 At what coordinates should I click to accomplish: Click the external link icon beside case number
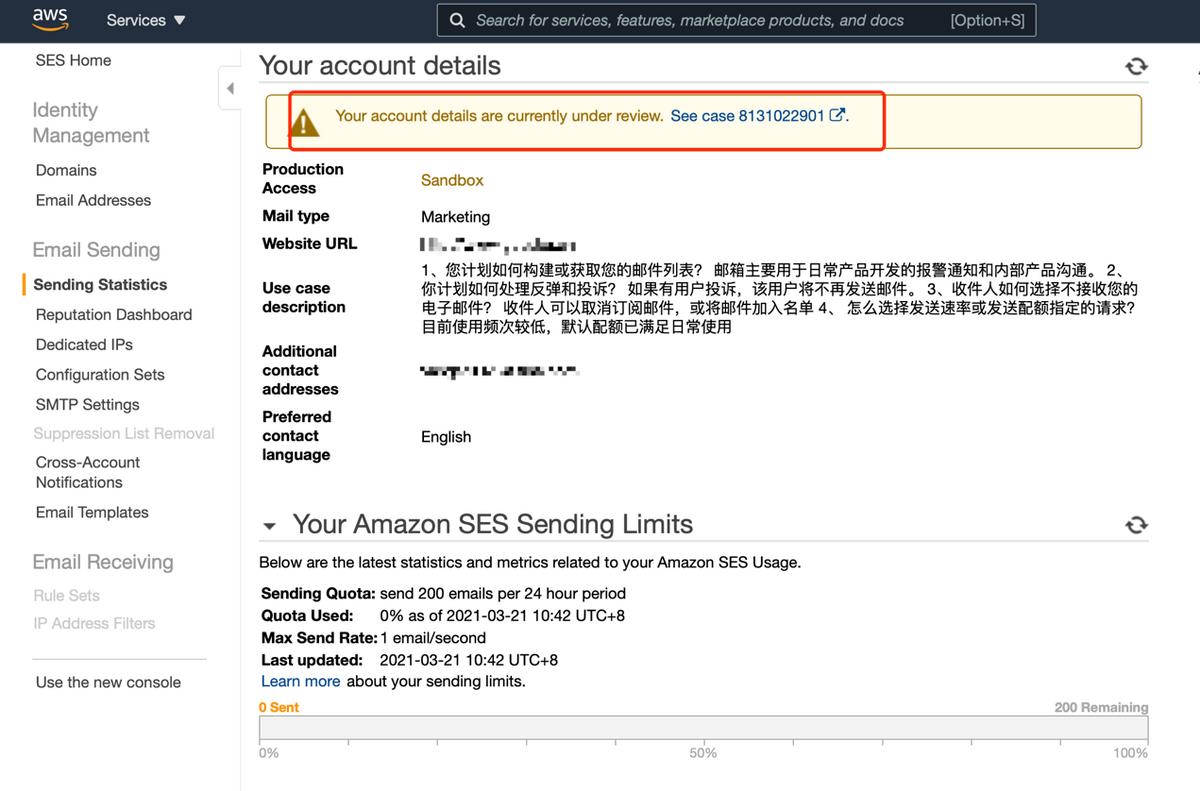pyautogui.click(x=837, y=115)
